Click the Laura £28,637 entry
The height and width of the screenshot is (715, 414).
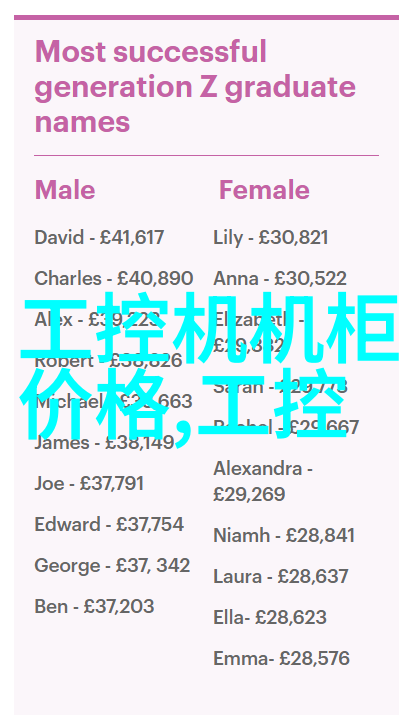[281, 576]
